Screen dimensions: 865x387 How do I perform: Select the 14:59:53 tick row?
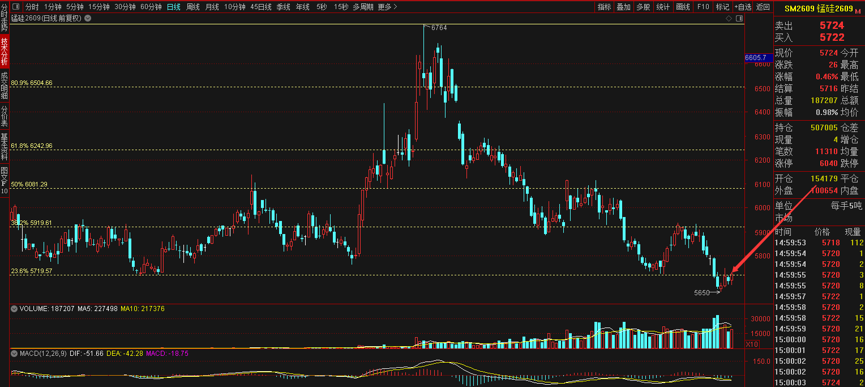[x=819, y=243]
